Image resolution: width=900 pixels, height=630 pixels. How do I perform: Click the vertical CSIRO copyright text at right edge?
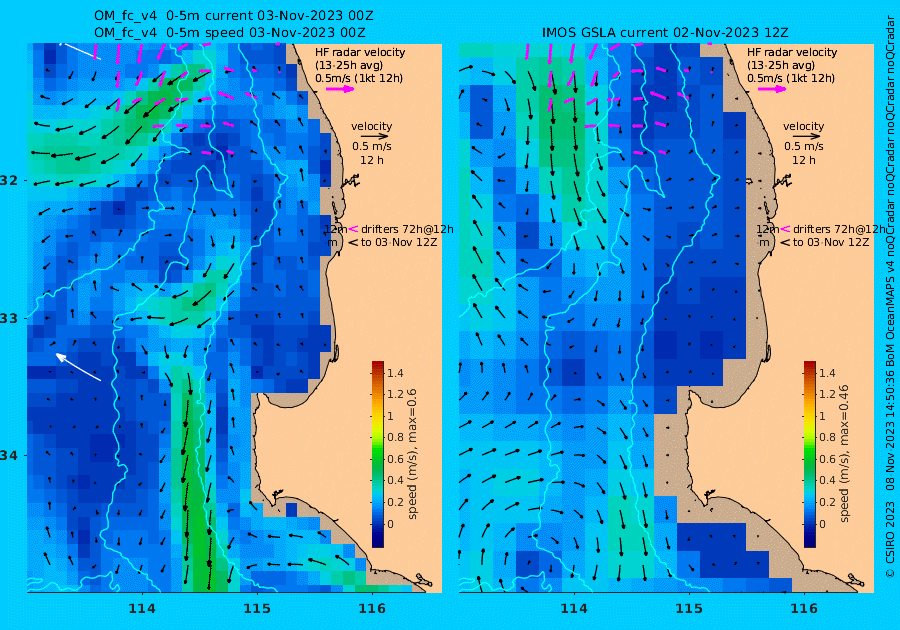(890, 296)
